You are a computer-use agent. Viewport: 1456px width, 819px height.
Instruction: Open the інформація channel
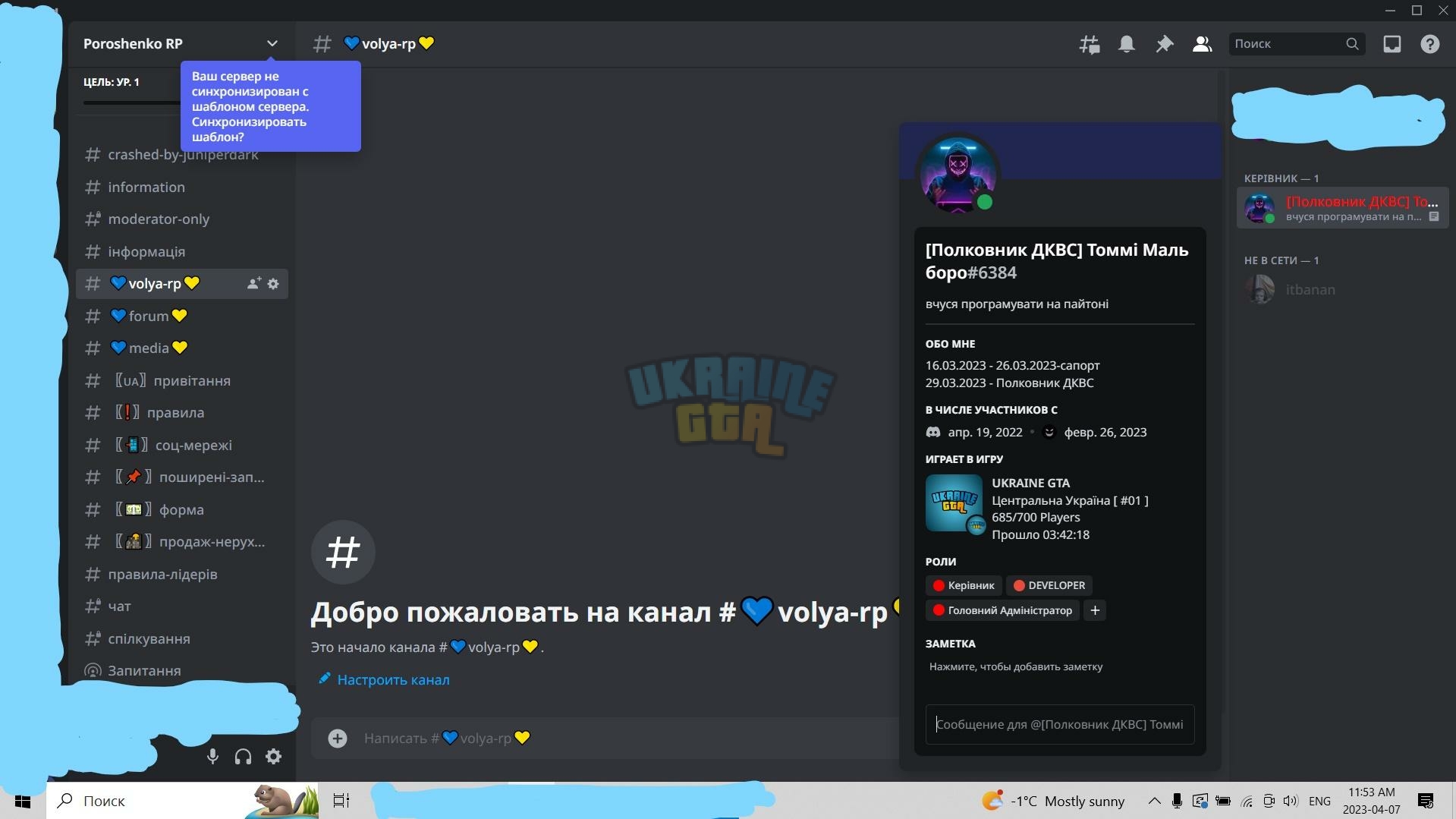pyautogui.click(x=182, y=251)
